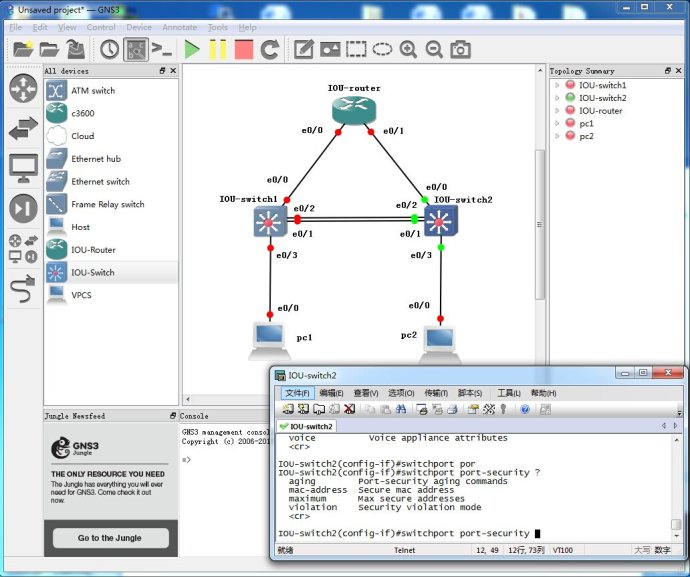Suspend all devices with yellow pause

[x=218, y=49]
